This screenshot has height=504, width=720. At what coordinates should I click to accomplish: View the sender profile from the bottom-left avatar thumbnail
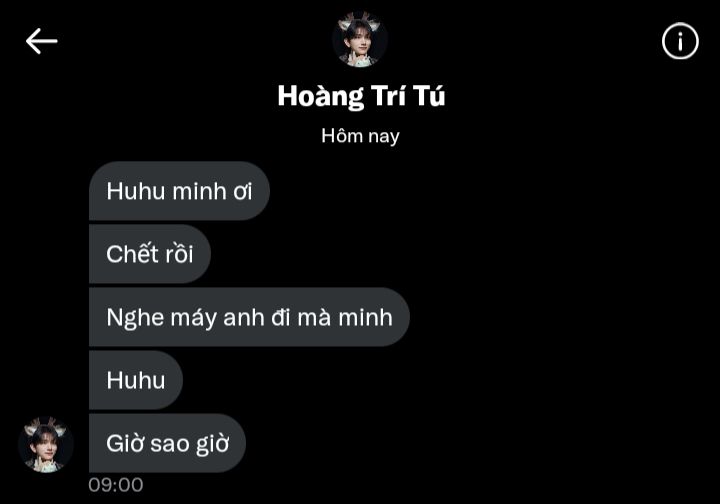[46, 444]
